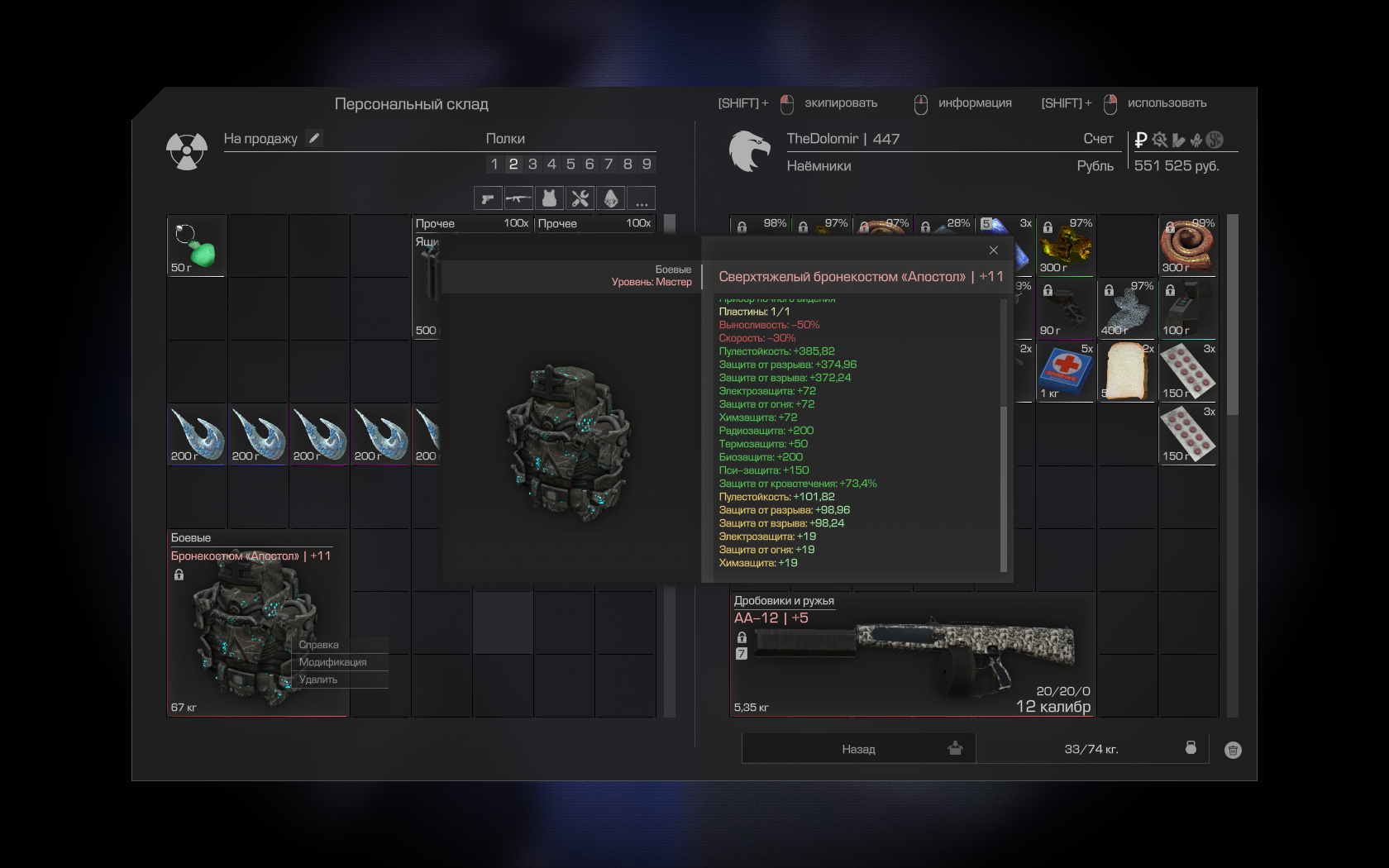
Task: Select the grey crystal item 400 г
Action: point(1126,308)
